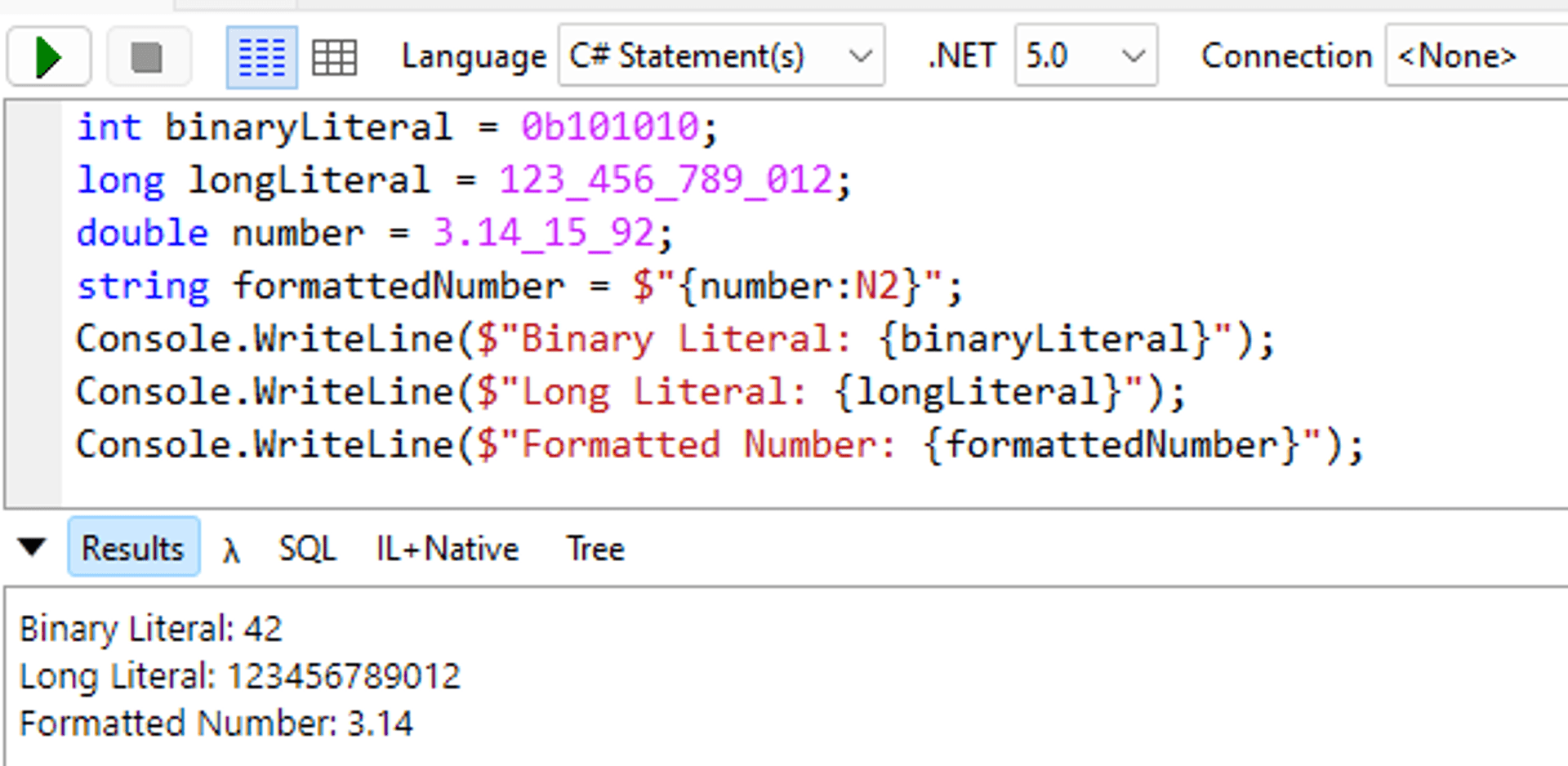Collapse the results panel with the triangle
1568x766 pixels.
click(x=33, y=549)
